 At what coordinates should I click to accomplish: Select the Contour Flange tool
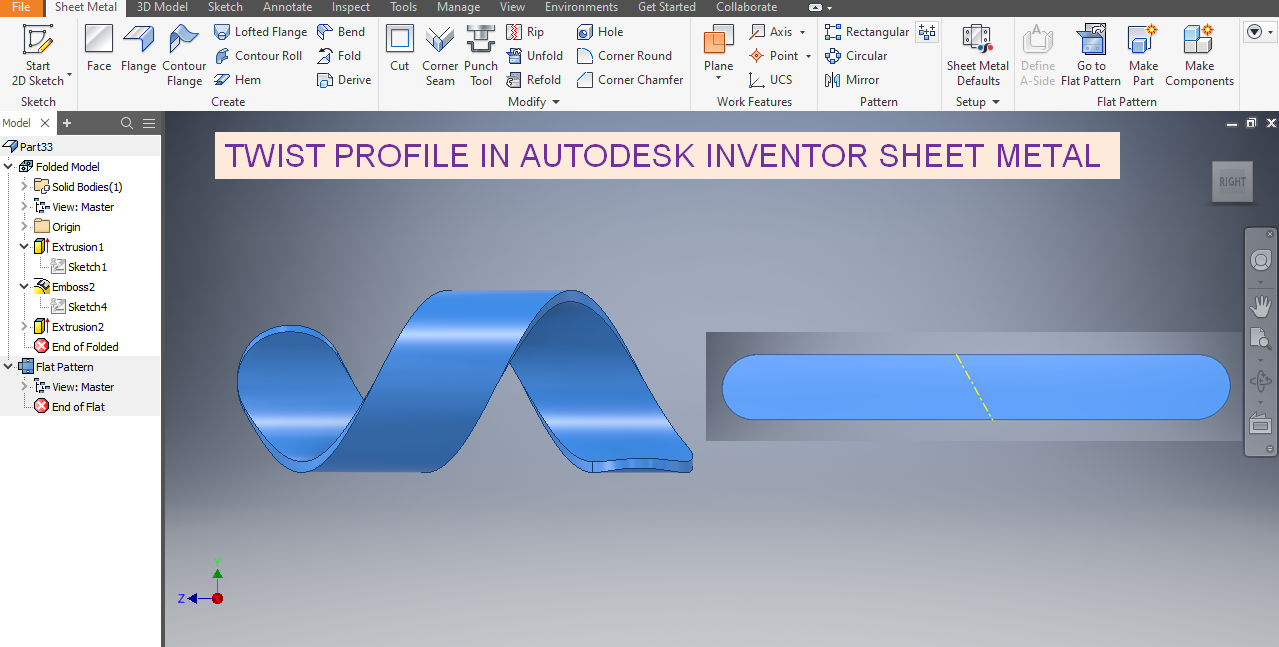(x=184, y=56)
